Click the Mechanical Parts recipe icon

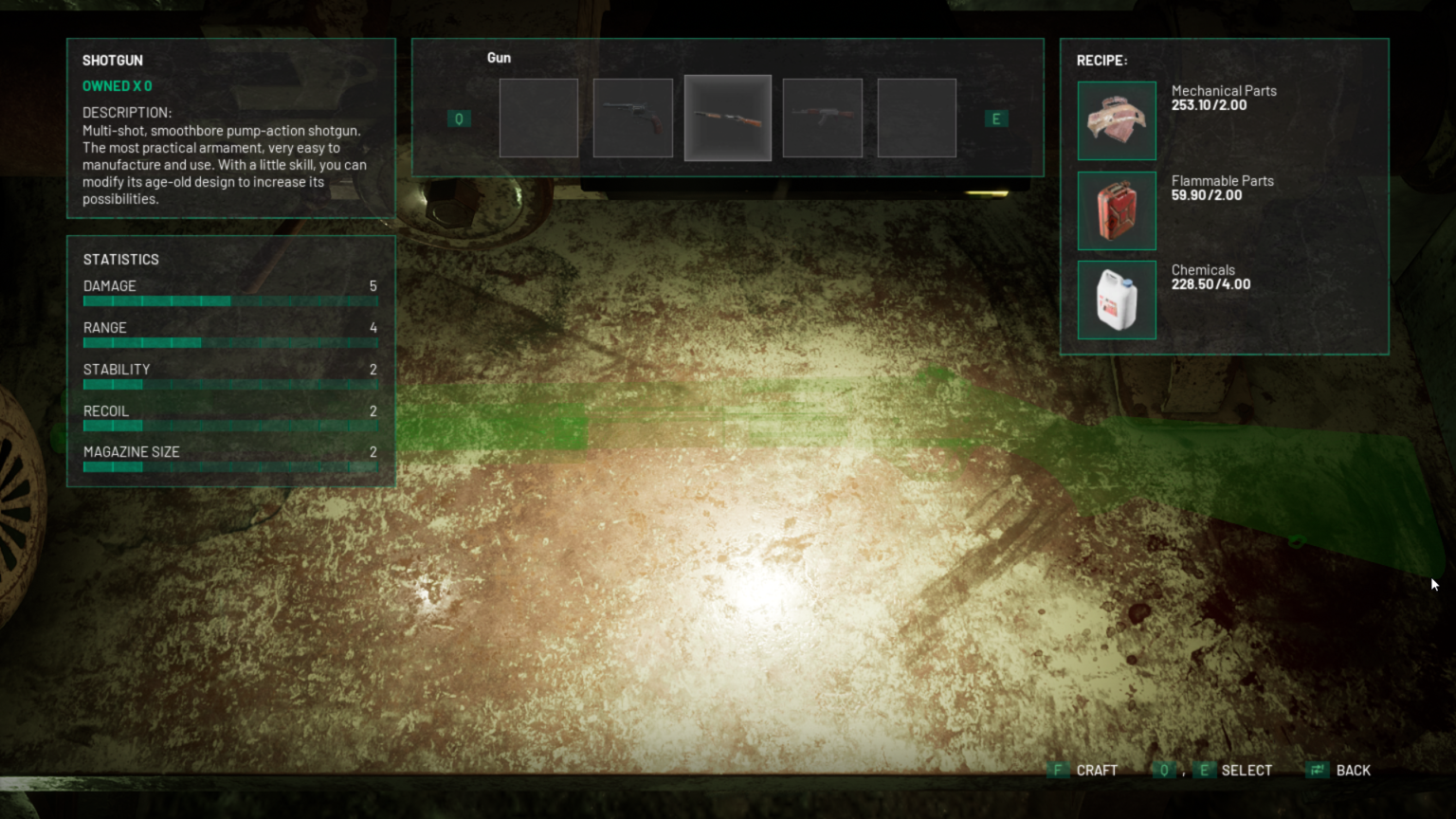tap(1116, 120)
